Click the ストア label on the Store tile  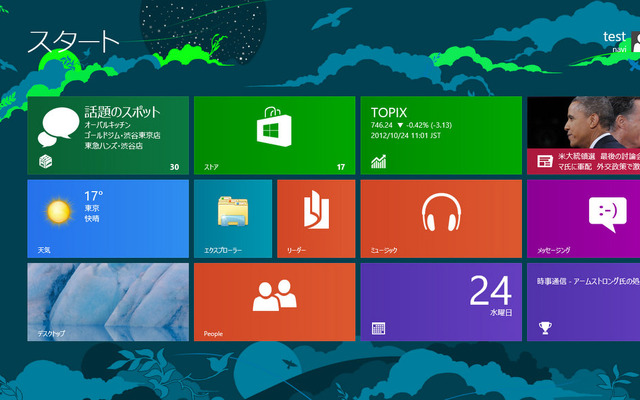coord(211,167)
